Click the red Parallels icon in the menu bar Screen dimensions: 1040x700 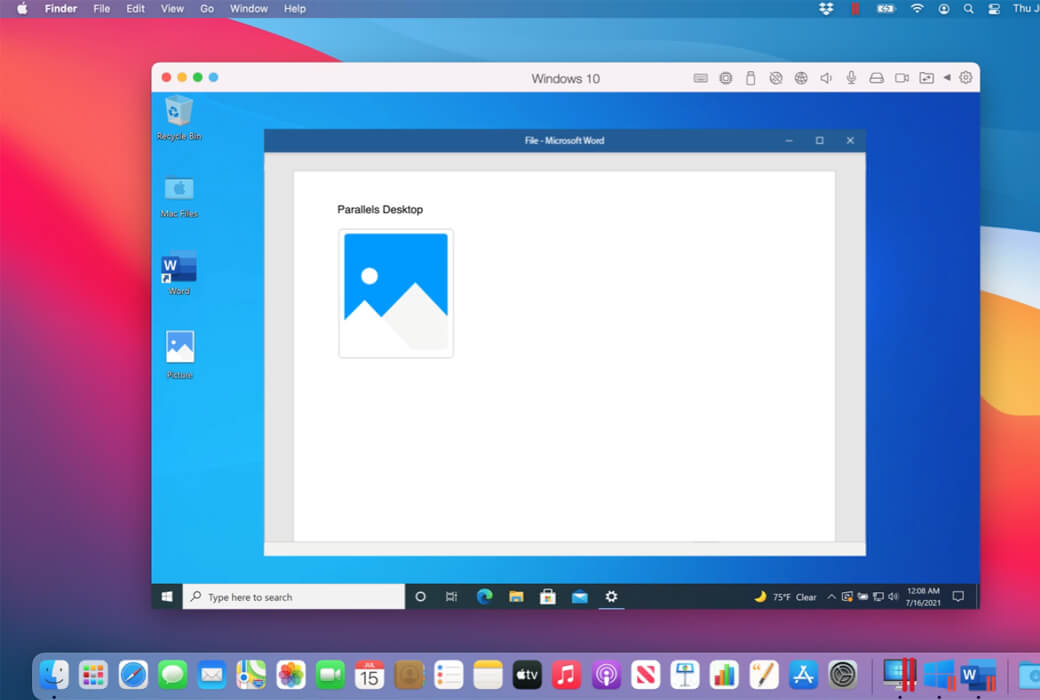pos(856,9)
